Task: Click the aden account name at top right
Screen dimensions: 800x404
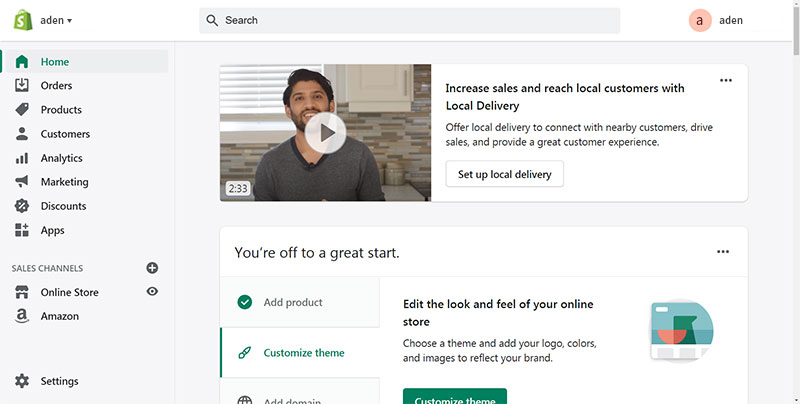Action: [x=731, y=20]
